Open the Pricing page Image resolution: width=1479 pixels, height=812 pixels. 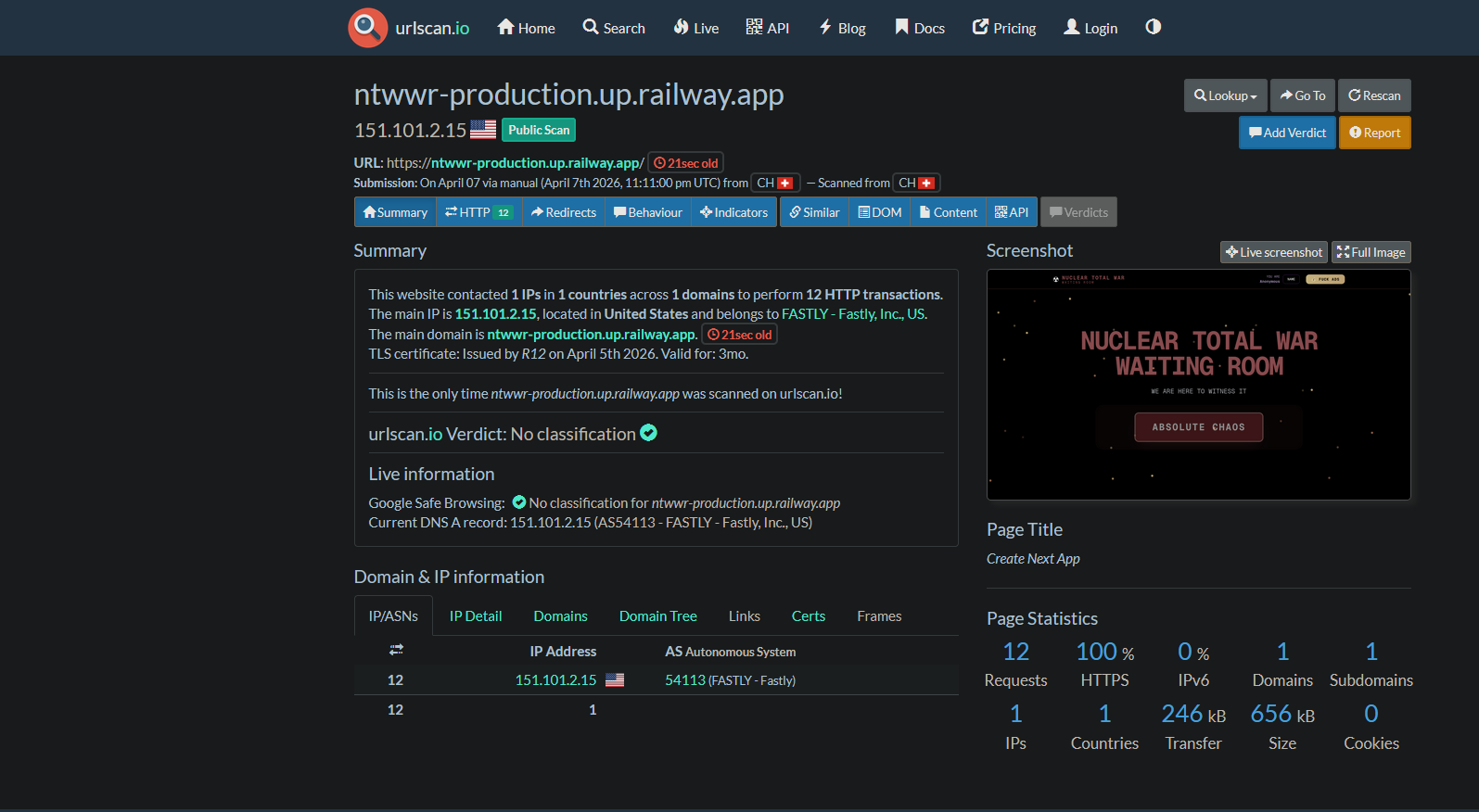coord(1004,28)
